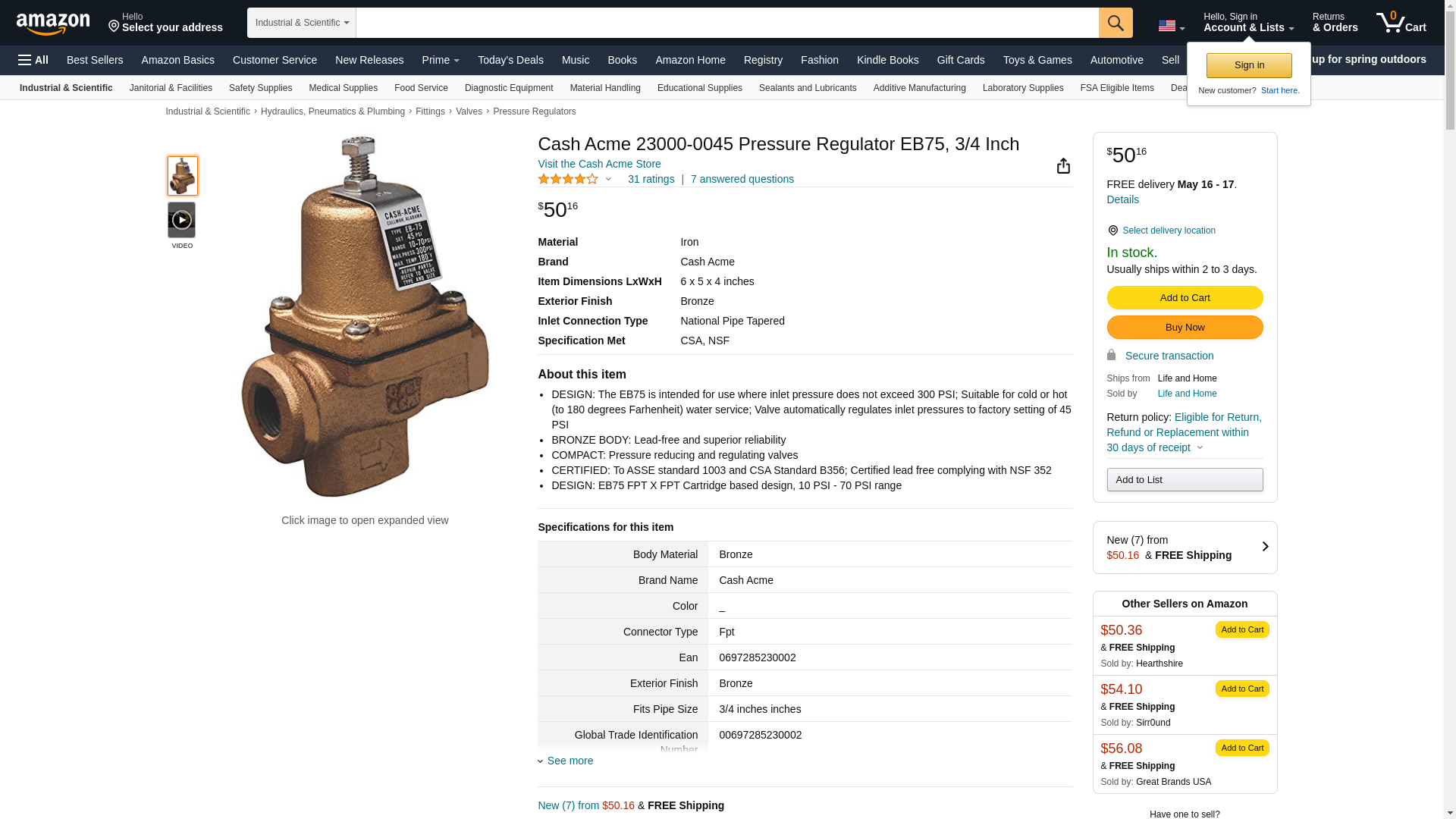This screenshot has width=1456, height=819.
Task: Click the Amazon logo
Action: click(53, 24)
